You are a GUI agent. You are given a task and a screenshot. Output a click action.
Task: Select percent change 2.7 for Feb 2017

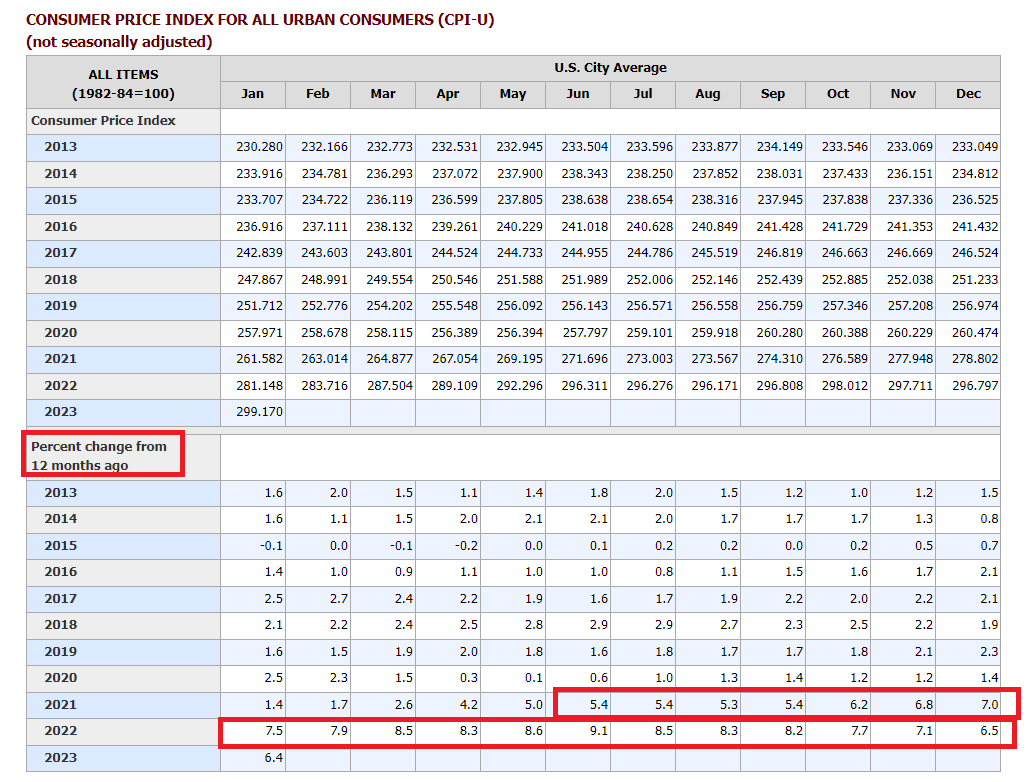point(338,598)
